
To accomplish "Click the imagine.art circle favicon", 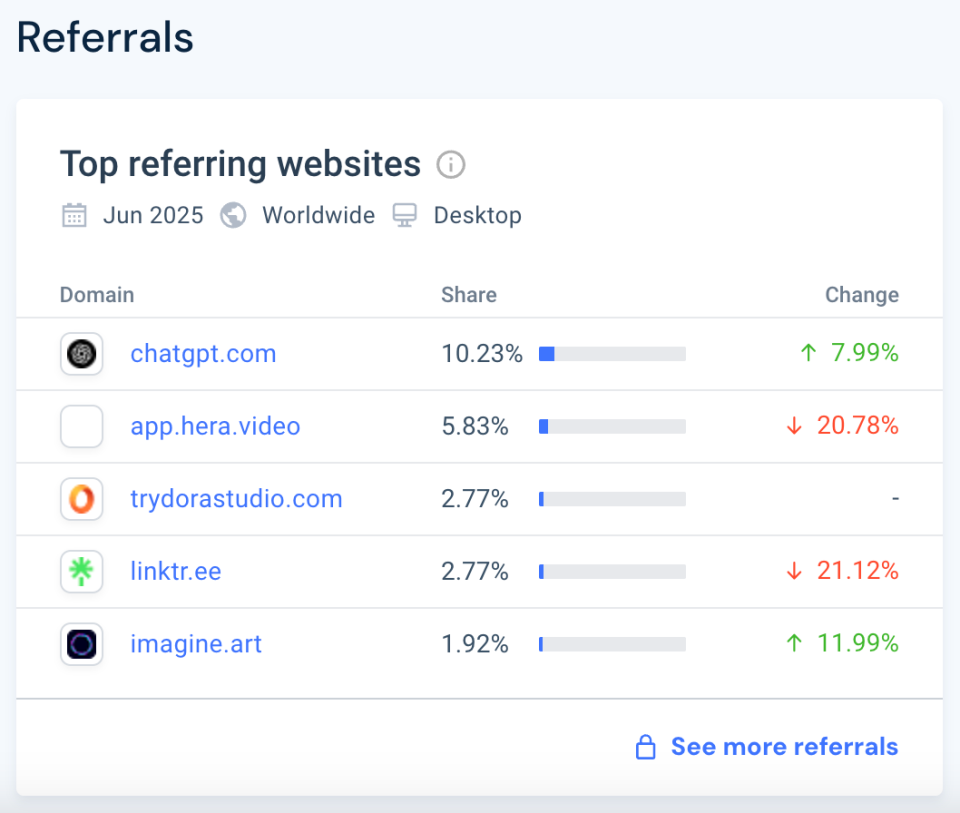I will click(x=81, y=644).
